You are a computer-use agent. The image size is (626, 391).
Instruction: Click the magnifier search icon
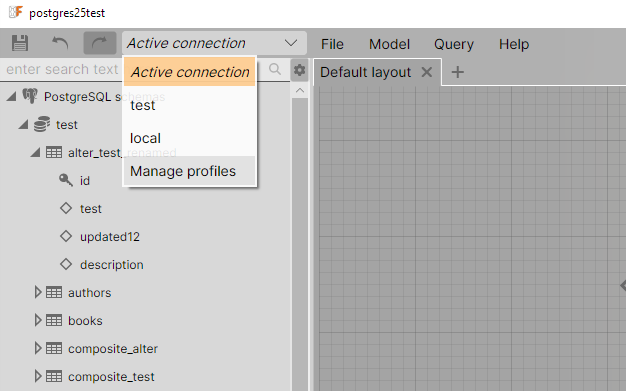[x=275, y=69]
